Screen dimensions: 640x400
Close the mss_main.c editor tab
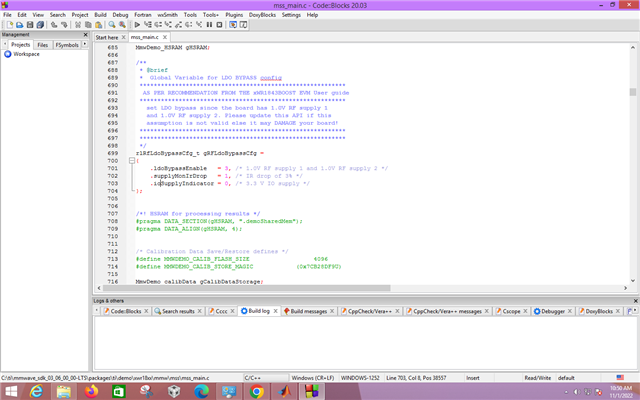(165, 37)
